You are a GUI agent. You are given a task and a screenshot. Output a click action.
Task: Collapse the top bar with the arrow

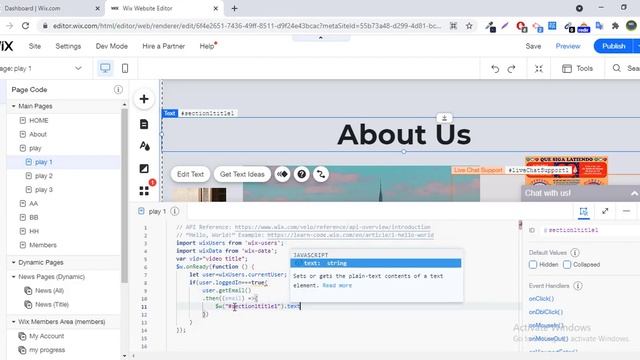click(x=321, y=38)
